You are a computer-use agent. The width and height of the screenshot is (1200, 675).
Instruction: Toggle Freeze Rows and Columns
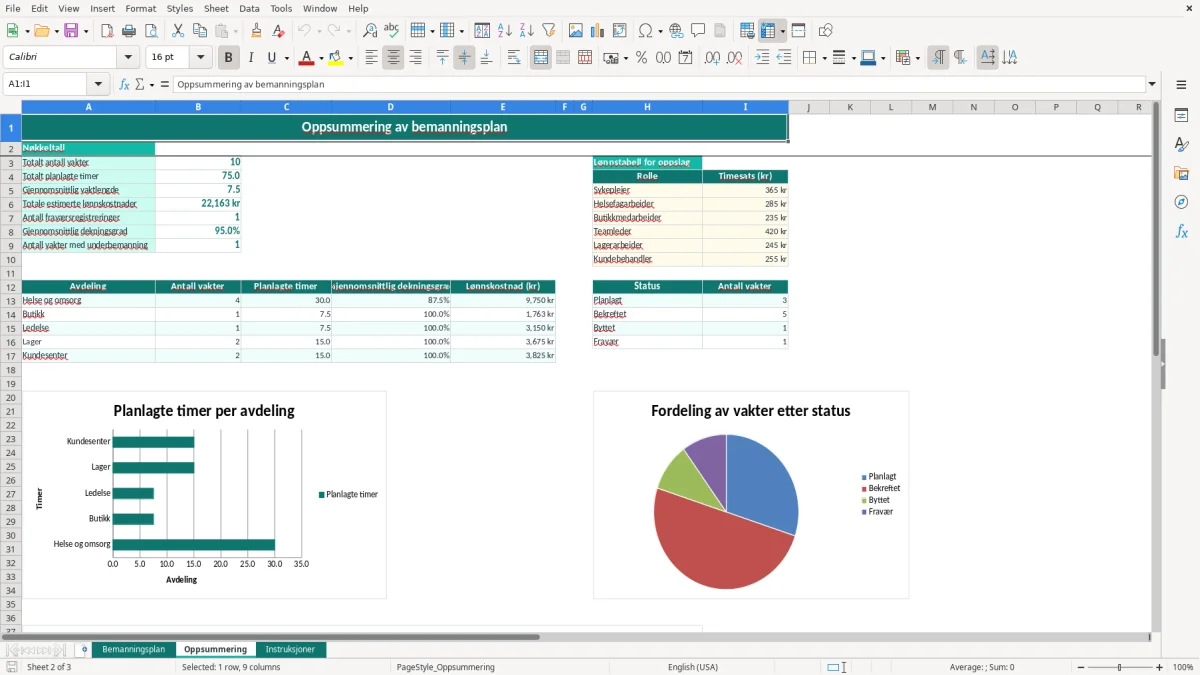point(768,31)
